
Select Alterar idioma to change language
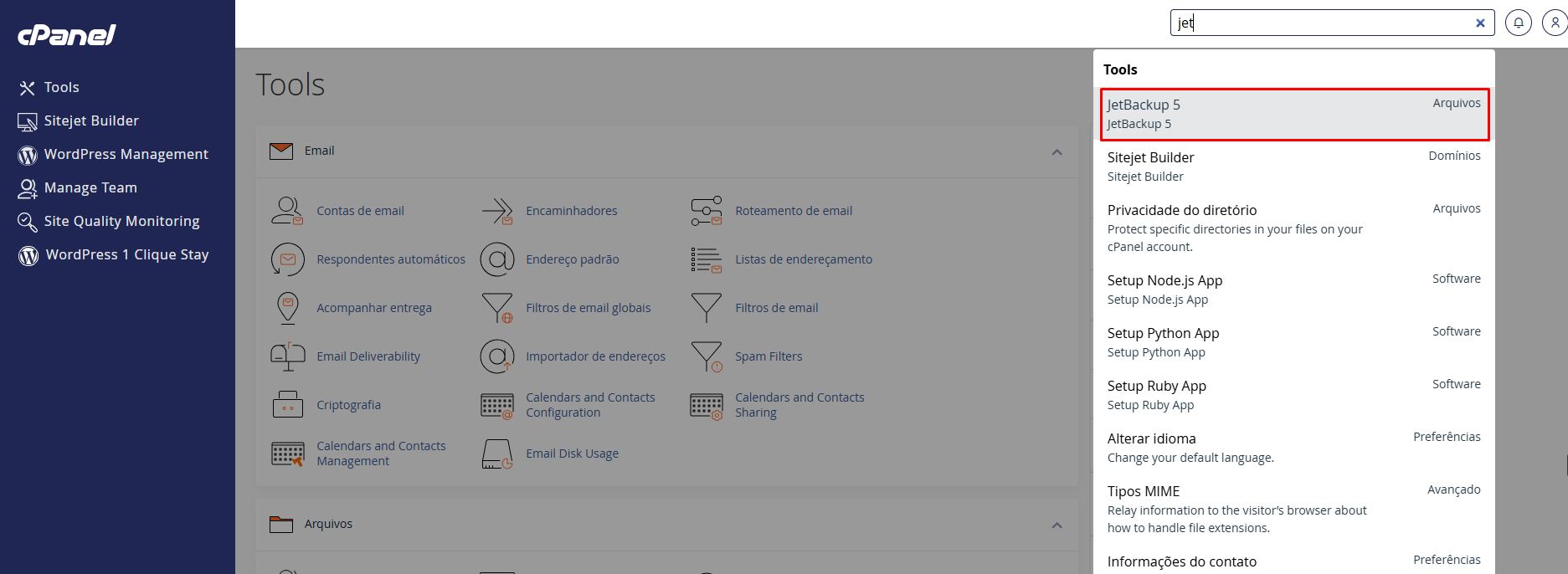pyautogui.click(x=1151, y=438)
